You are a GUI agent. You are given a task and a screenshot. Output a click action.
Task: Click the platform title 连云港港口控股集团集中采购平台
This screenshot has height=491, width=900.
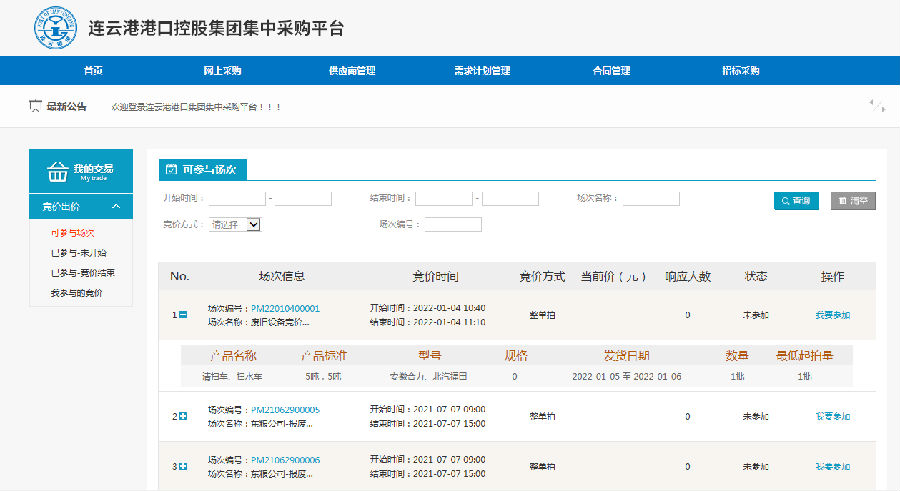point(216,28)
